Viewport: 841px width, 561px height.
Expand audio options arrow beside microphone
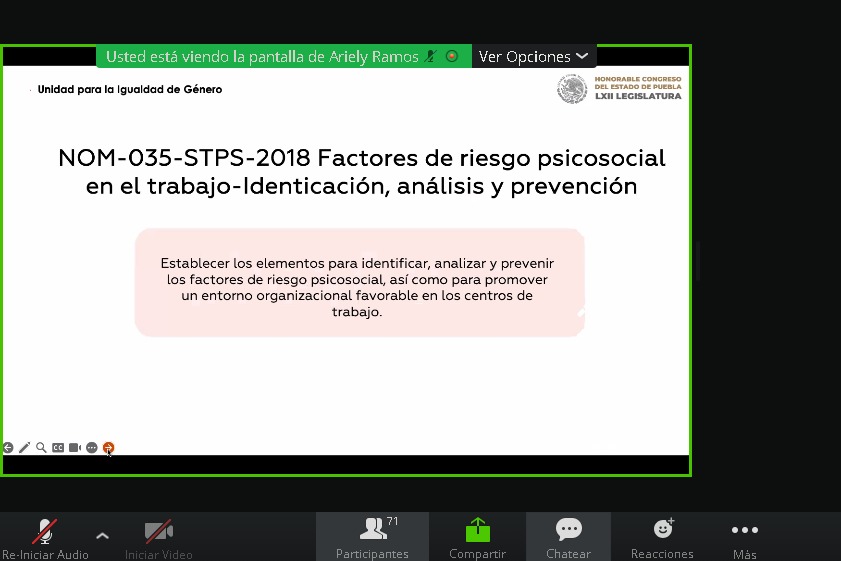coord(102,536)
